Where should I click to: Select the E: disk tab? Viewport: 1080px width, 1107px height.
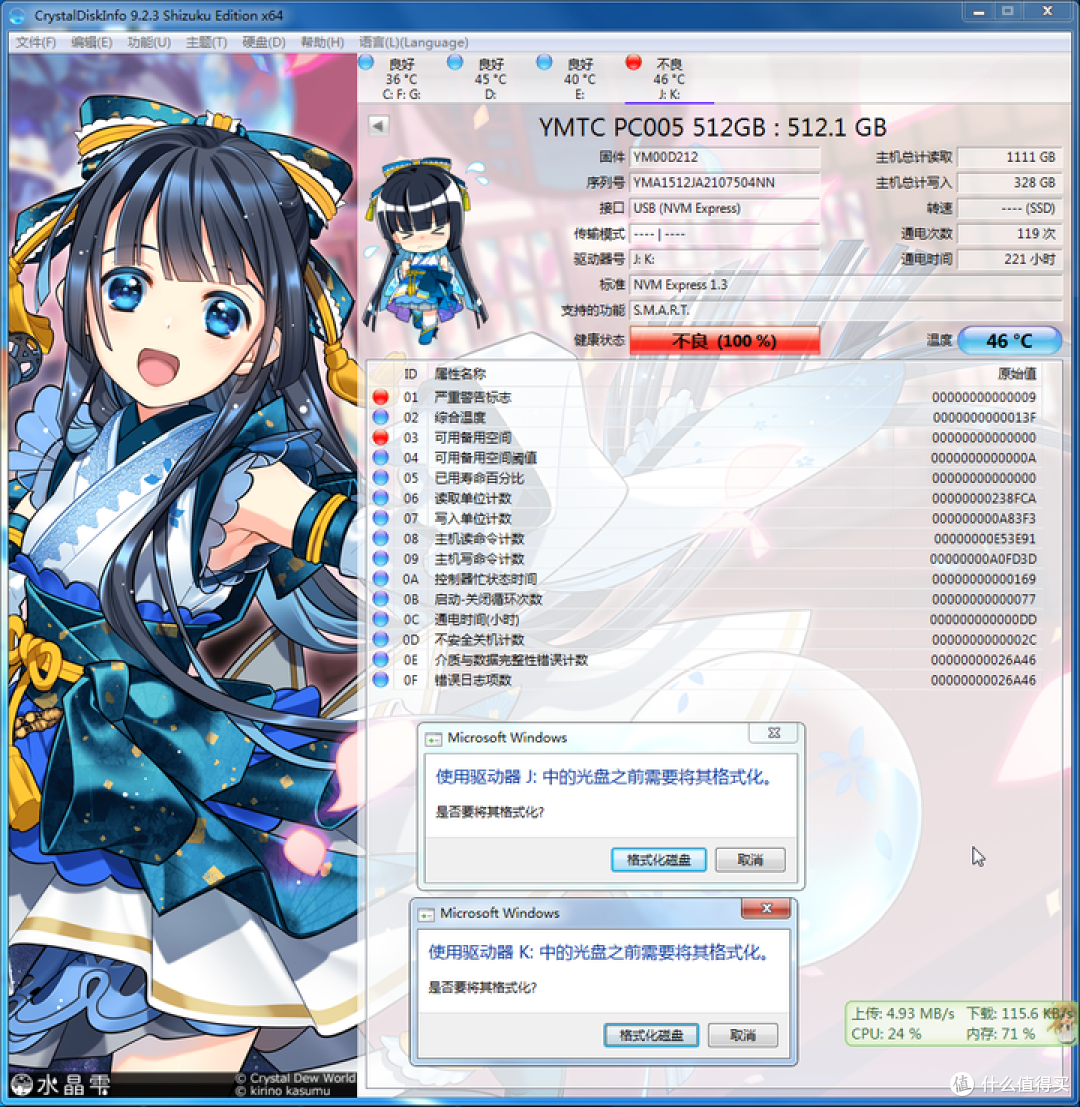click(x=580, y=78)
